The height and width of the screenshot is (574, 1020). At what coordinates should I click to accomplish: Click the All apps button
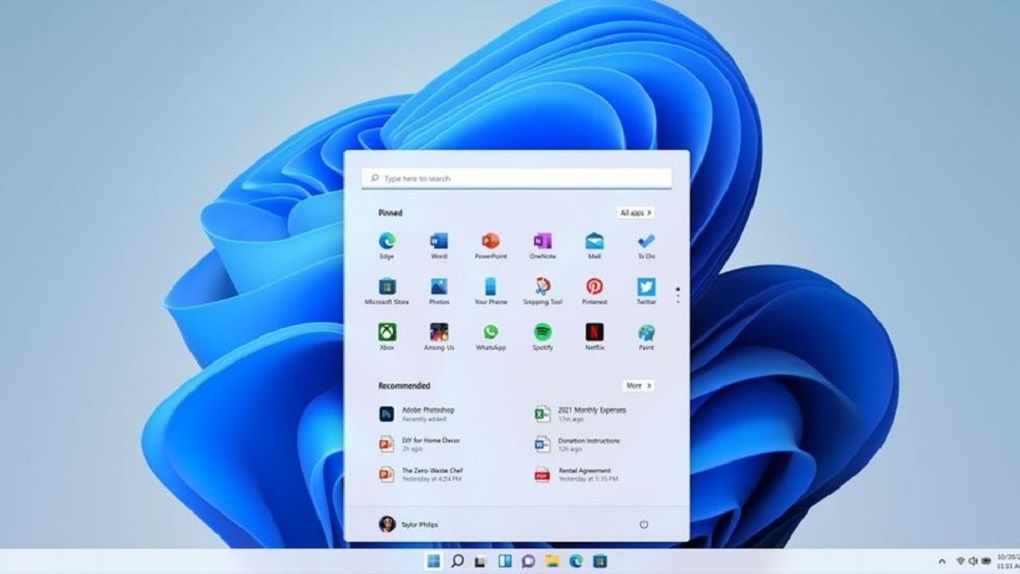coord(636,213)
